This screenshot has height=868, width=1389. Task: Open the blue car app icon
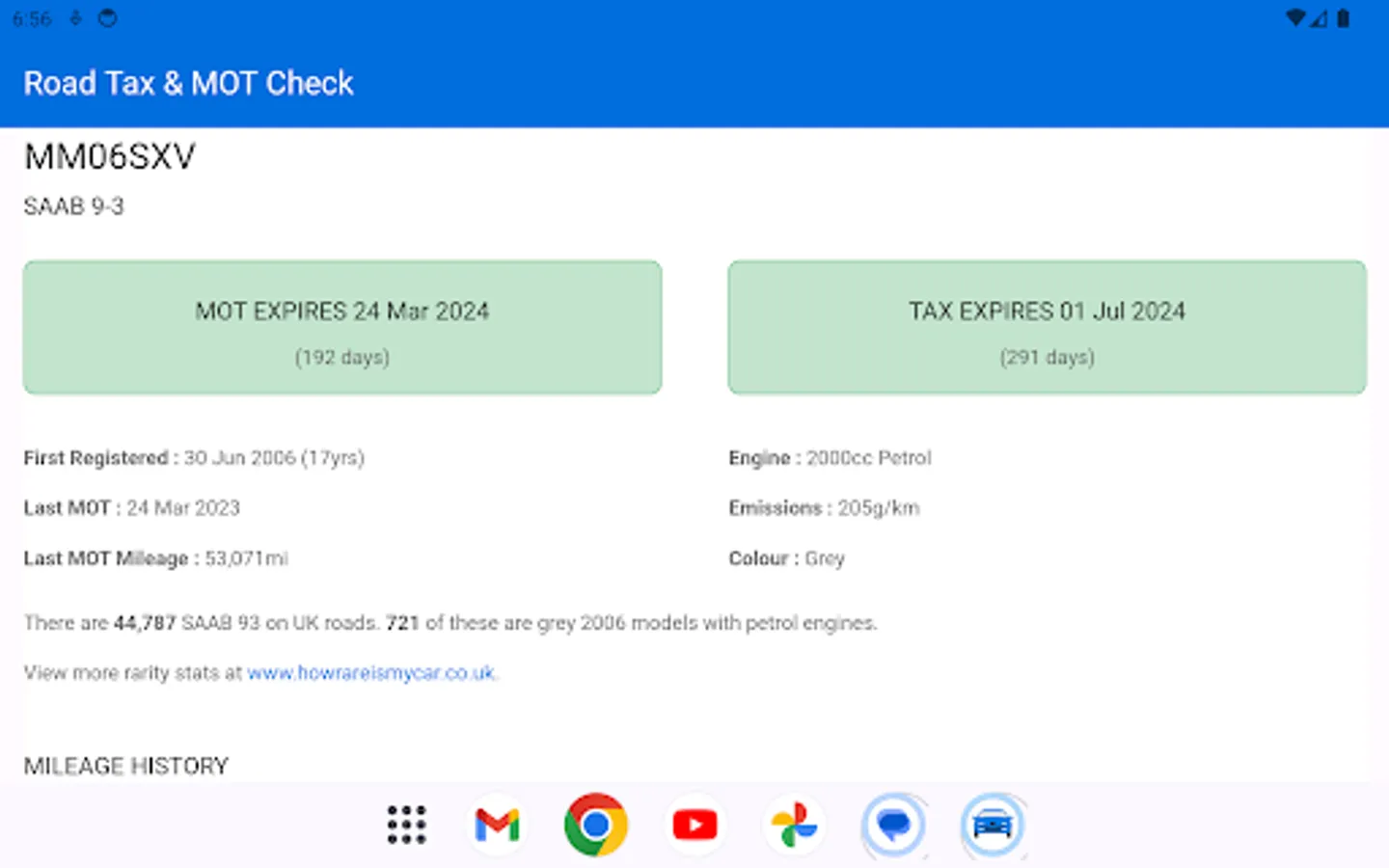[x=993, y=826]
